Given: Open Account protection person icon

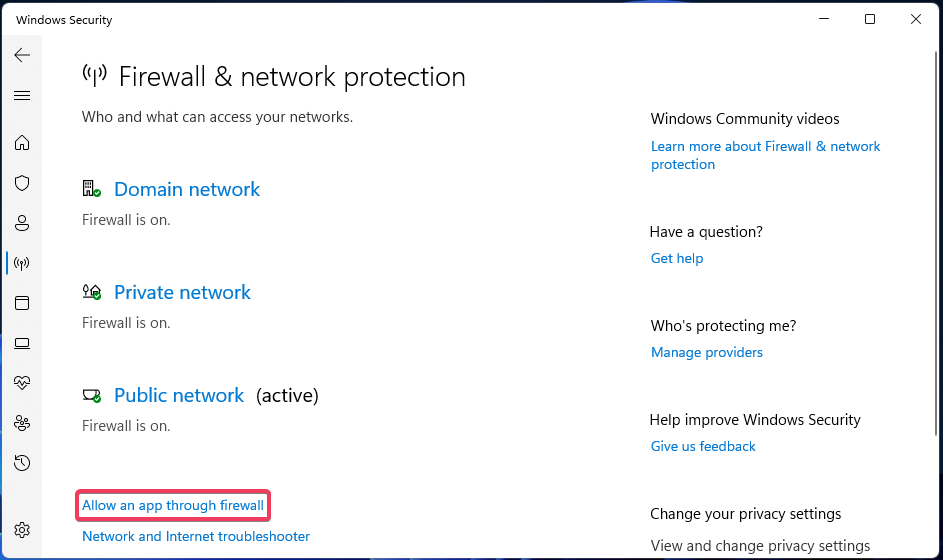Looking at the screenshot, I should [22, 223].
